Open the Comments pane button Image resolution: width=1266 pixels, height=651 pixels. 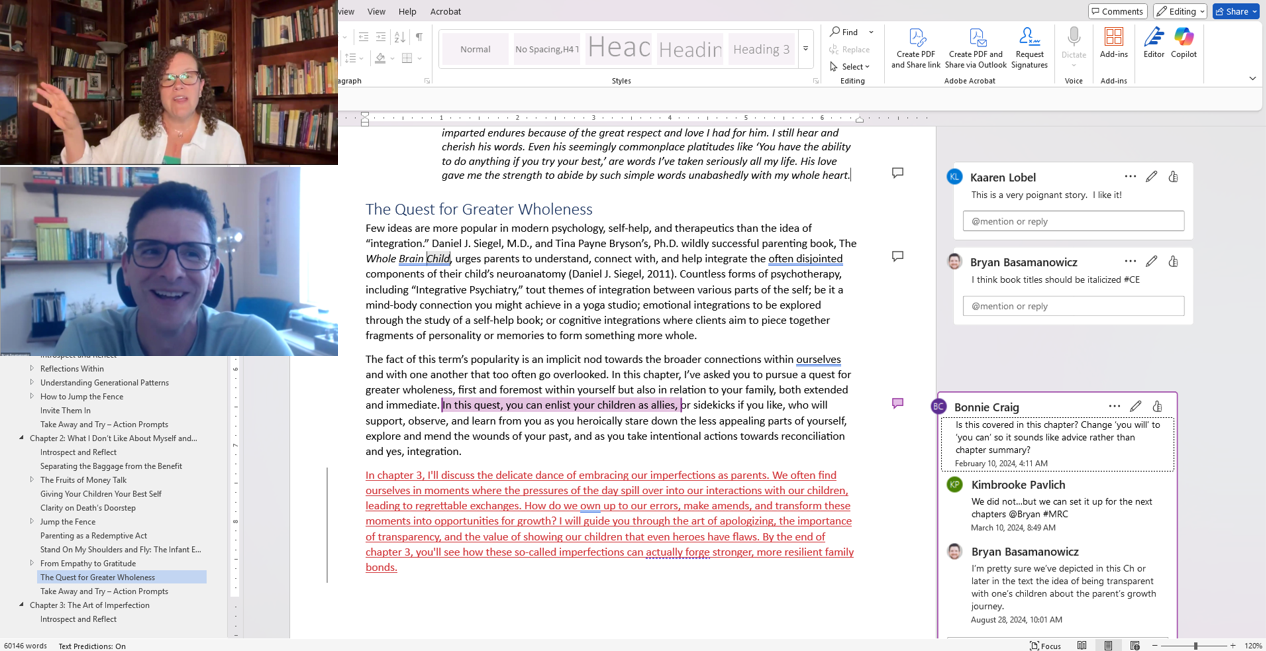(1117, 11)
